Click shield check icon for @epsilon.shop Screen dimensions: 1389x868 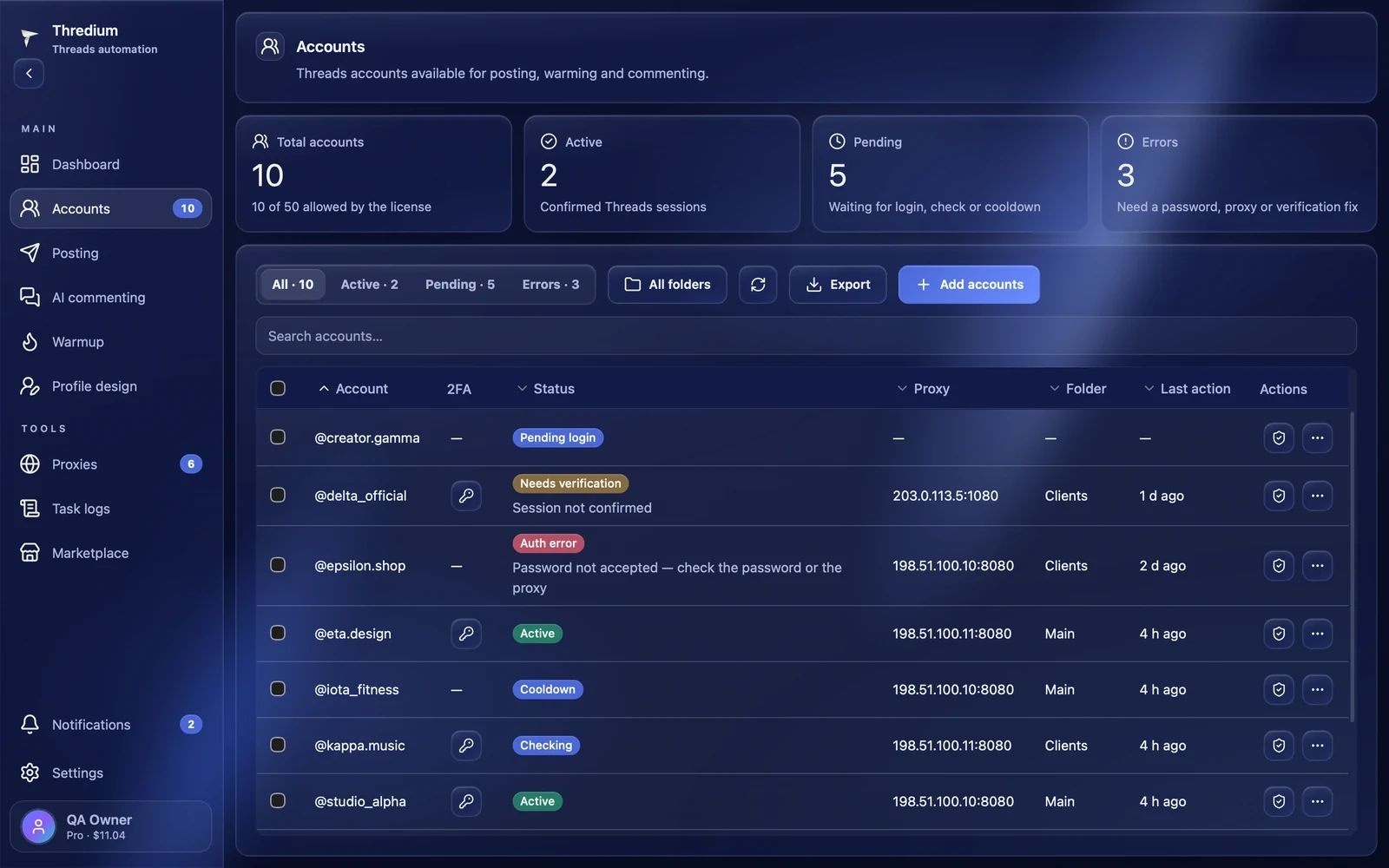[x=1279, y=566]
